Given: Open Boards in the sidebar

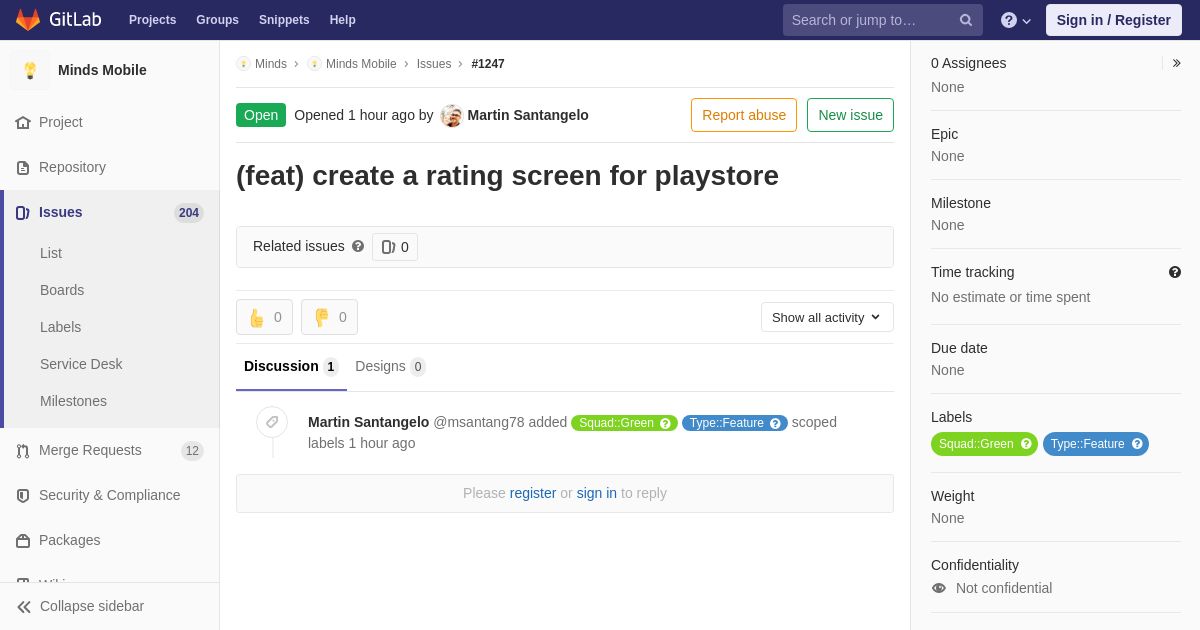Looking at the screenshot, I should tap(62, 290).
